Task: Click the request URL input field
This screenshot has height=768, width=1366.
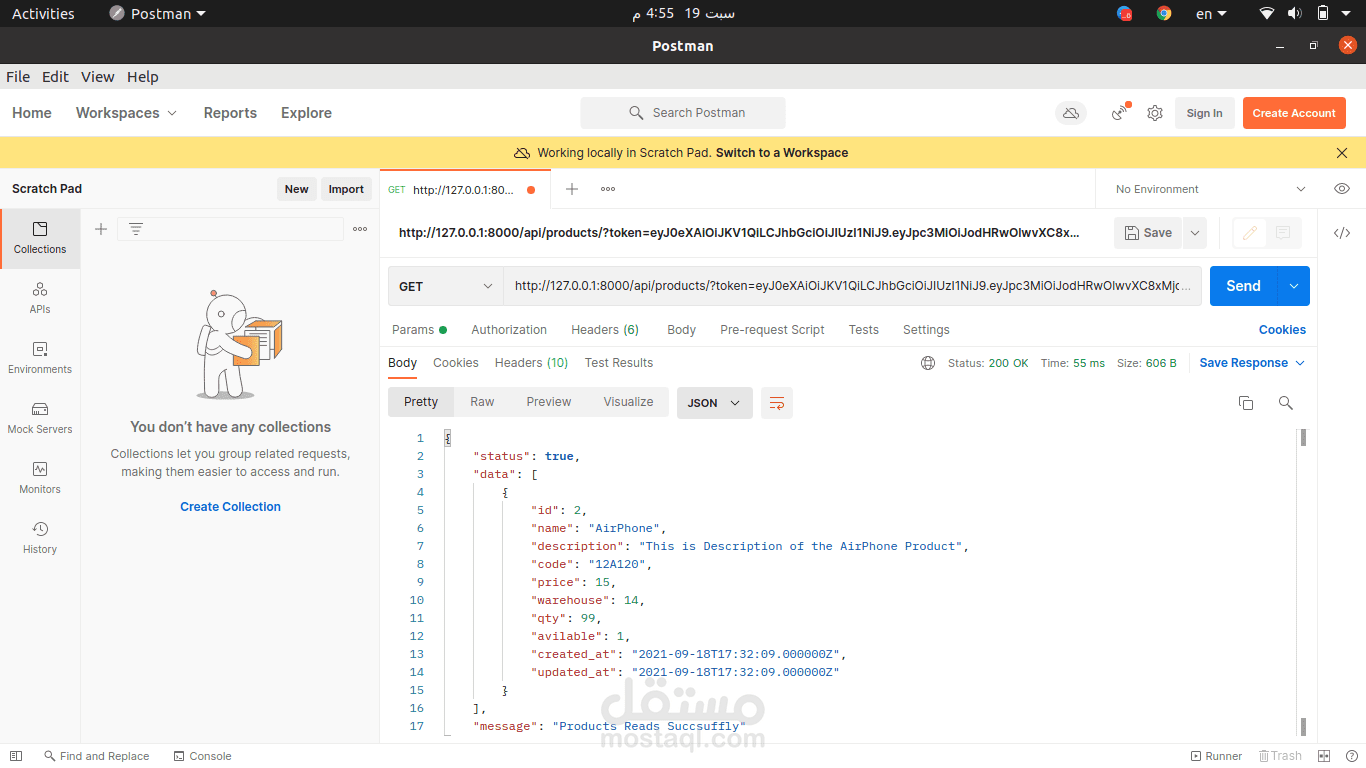Action: click(x=852, y=286)
